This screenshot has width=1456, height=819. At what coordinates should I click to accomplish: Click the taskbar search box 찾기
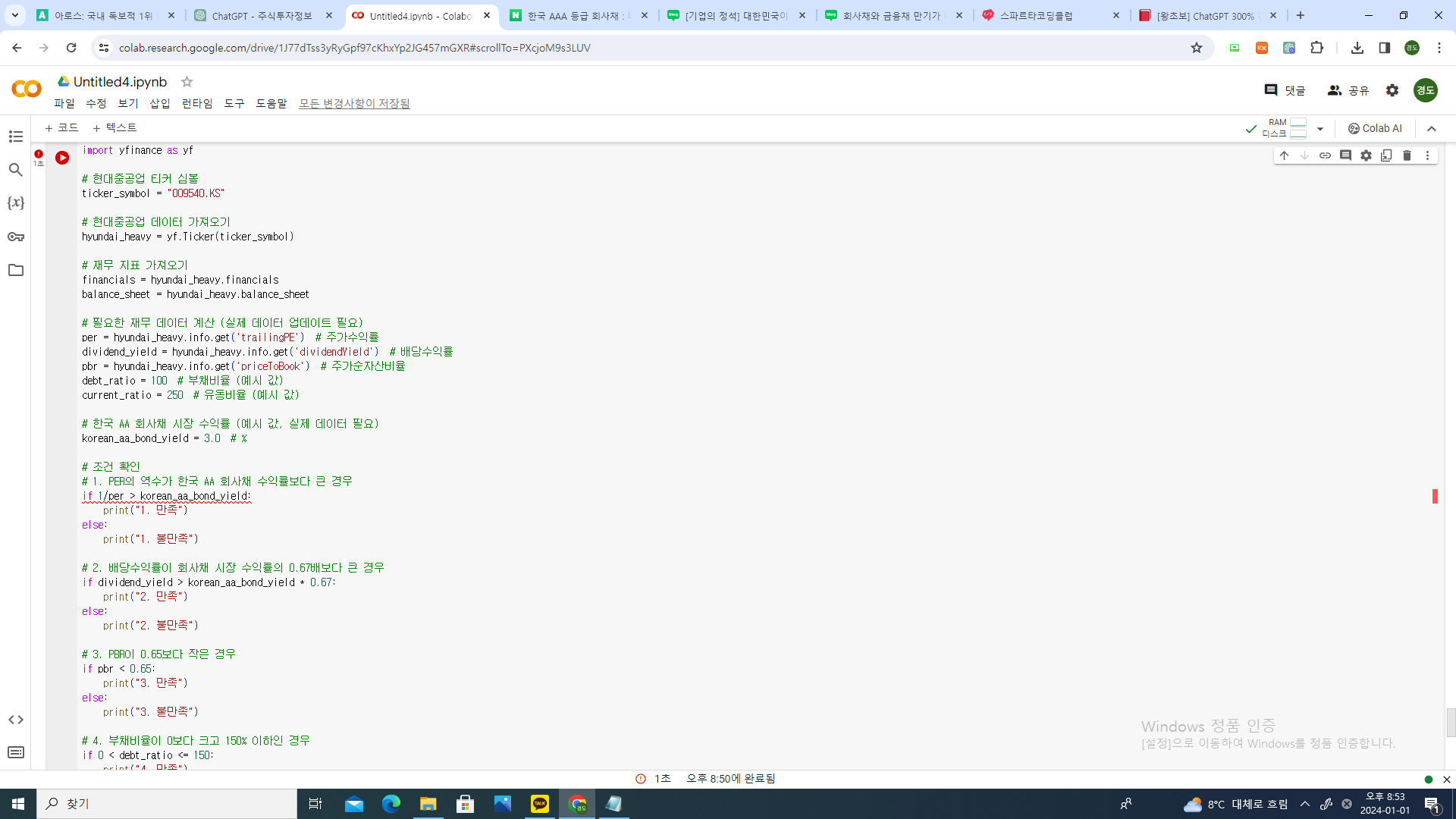(167, 804)
